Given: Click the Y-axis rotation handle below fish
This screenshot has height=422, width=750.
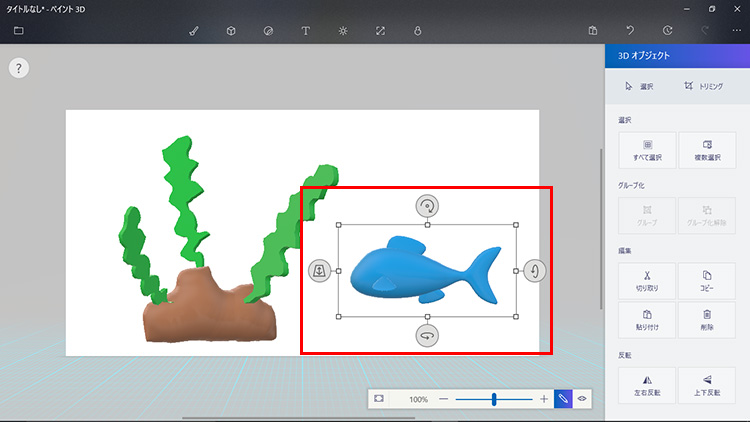Looking at the screenshot, I should click(427, 335).
